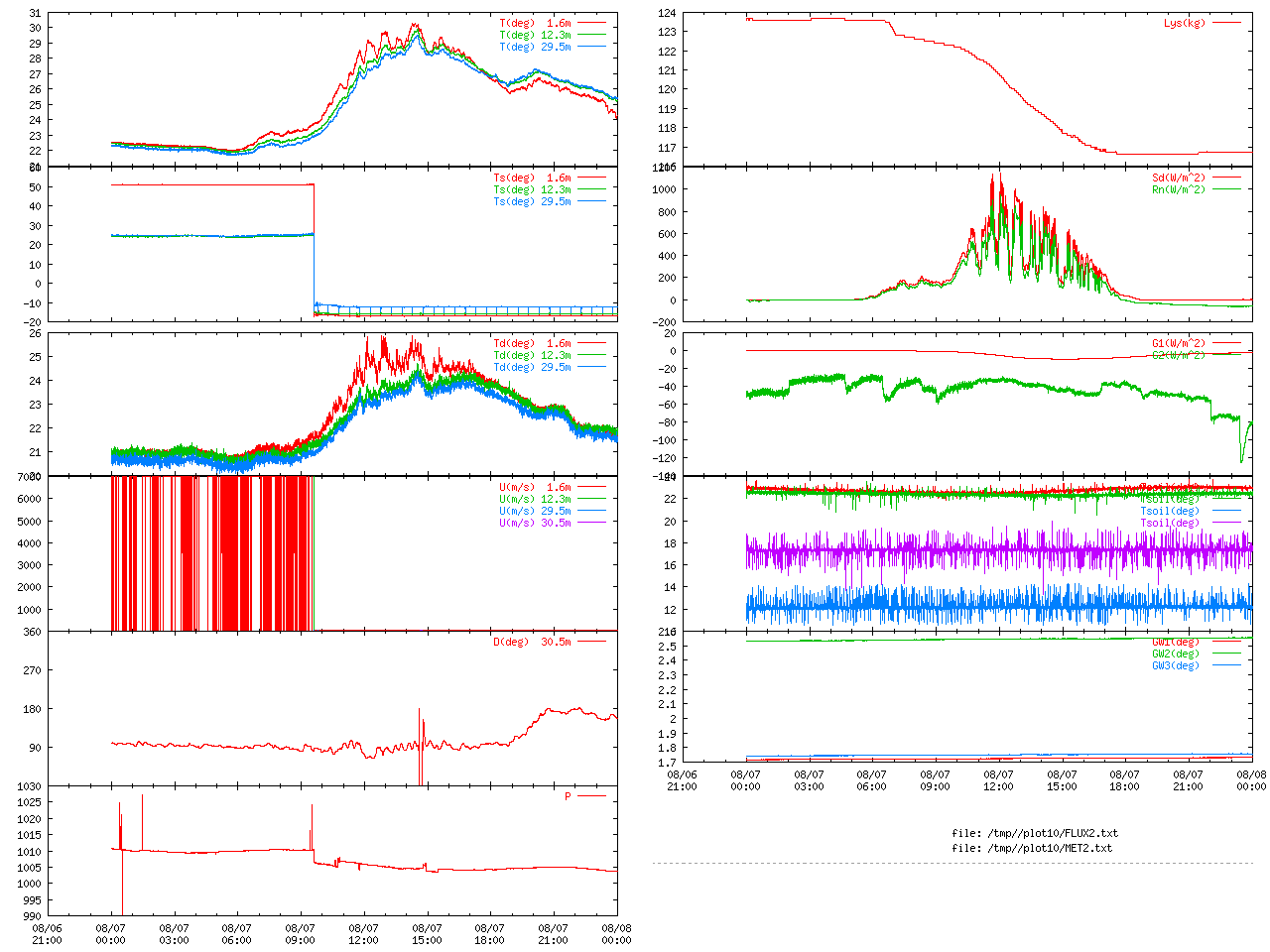This screenshot has height=952, width=1270.
Task: Click the P pressure legend label
Action: point(569,796)
